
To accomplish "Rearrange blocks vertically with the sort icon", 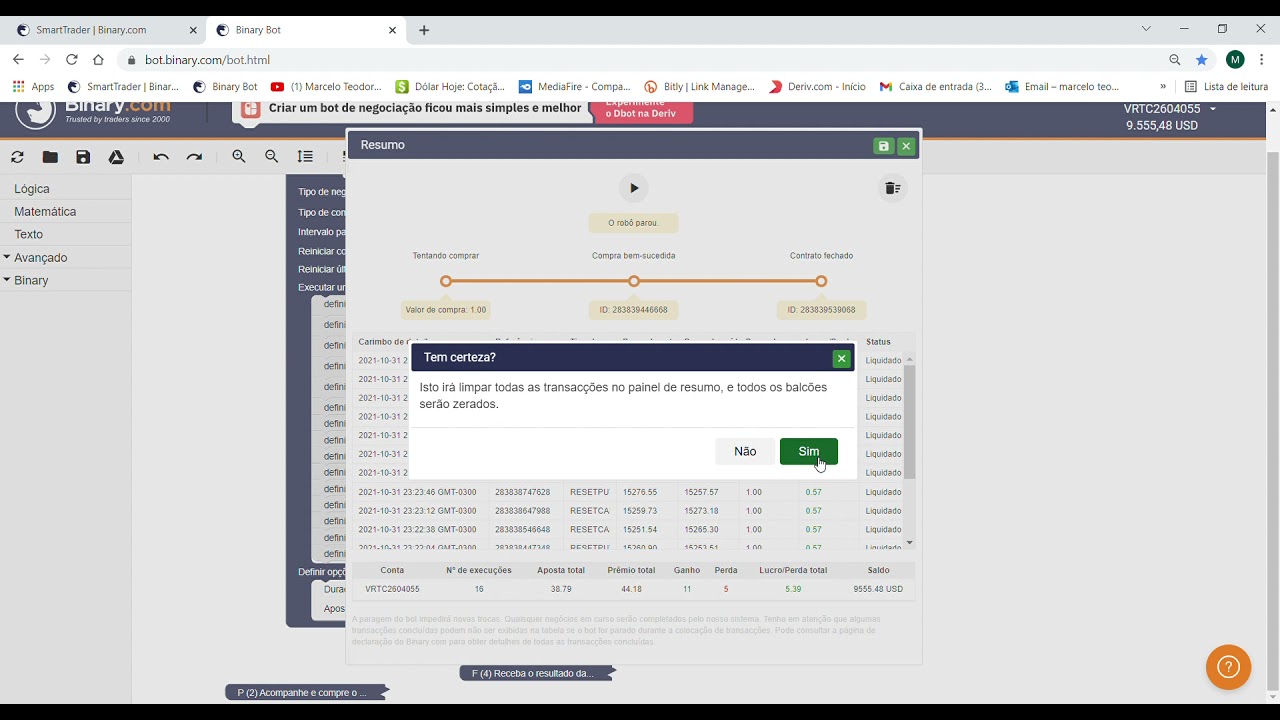I will [305, 157].
